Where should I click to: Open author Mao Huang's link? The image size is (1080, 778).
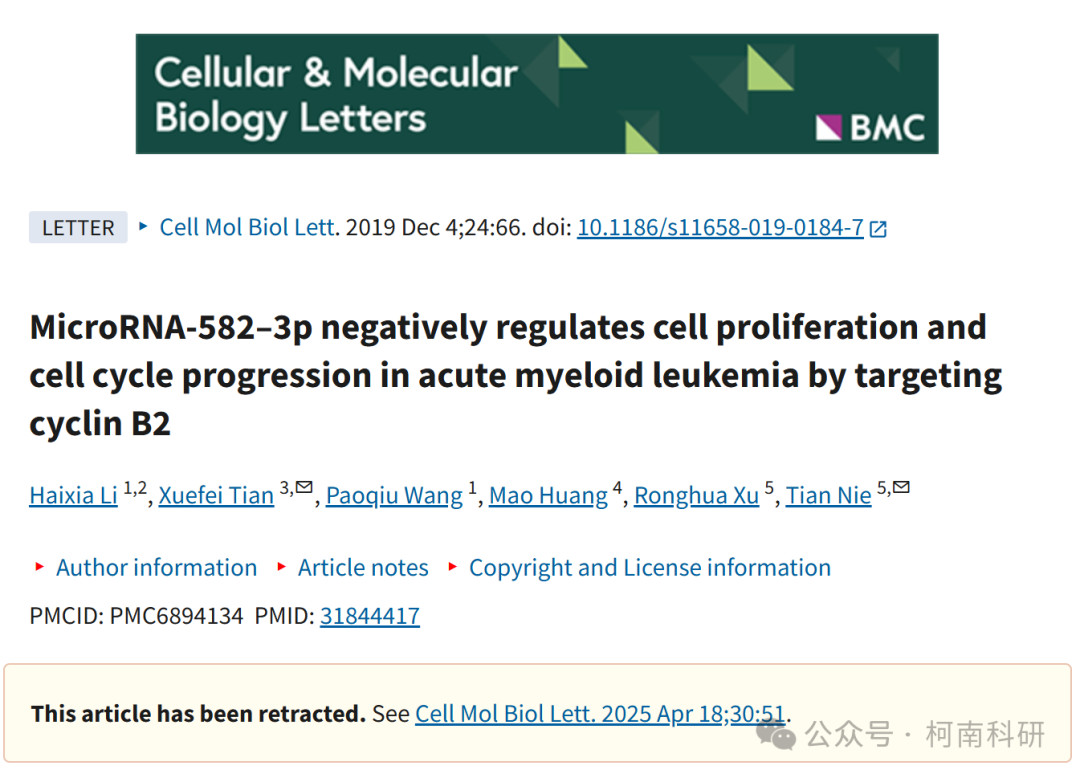(548, 495)
